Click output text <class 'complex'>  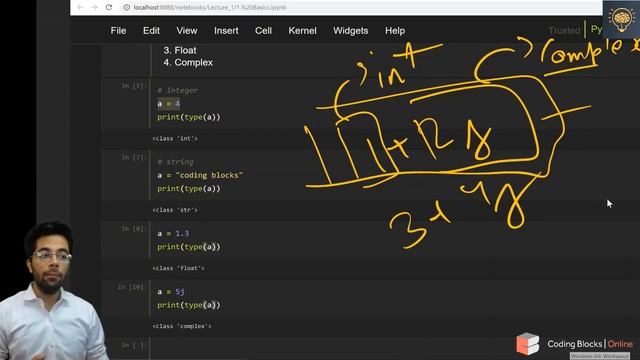[x=182, y=326]
